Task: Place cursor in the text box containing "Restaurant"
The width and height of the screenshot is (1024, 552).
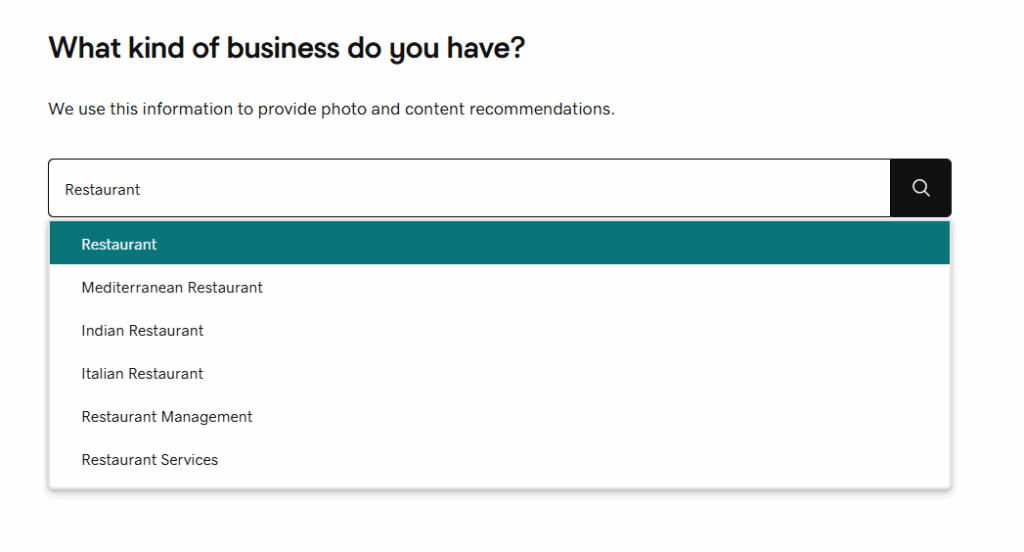Action: (x=470, y=188)
